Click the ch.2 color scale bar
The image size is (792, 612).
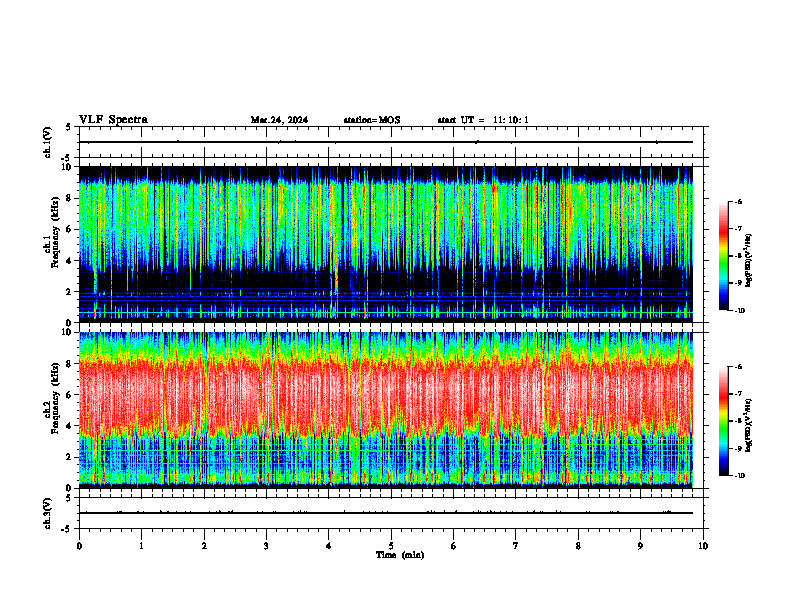tap(723, 421)
